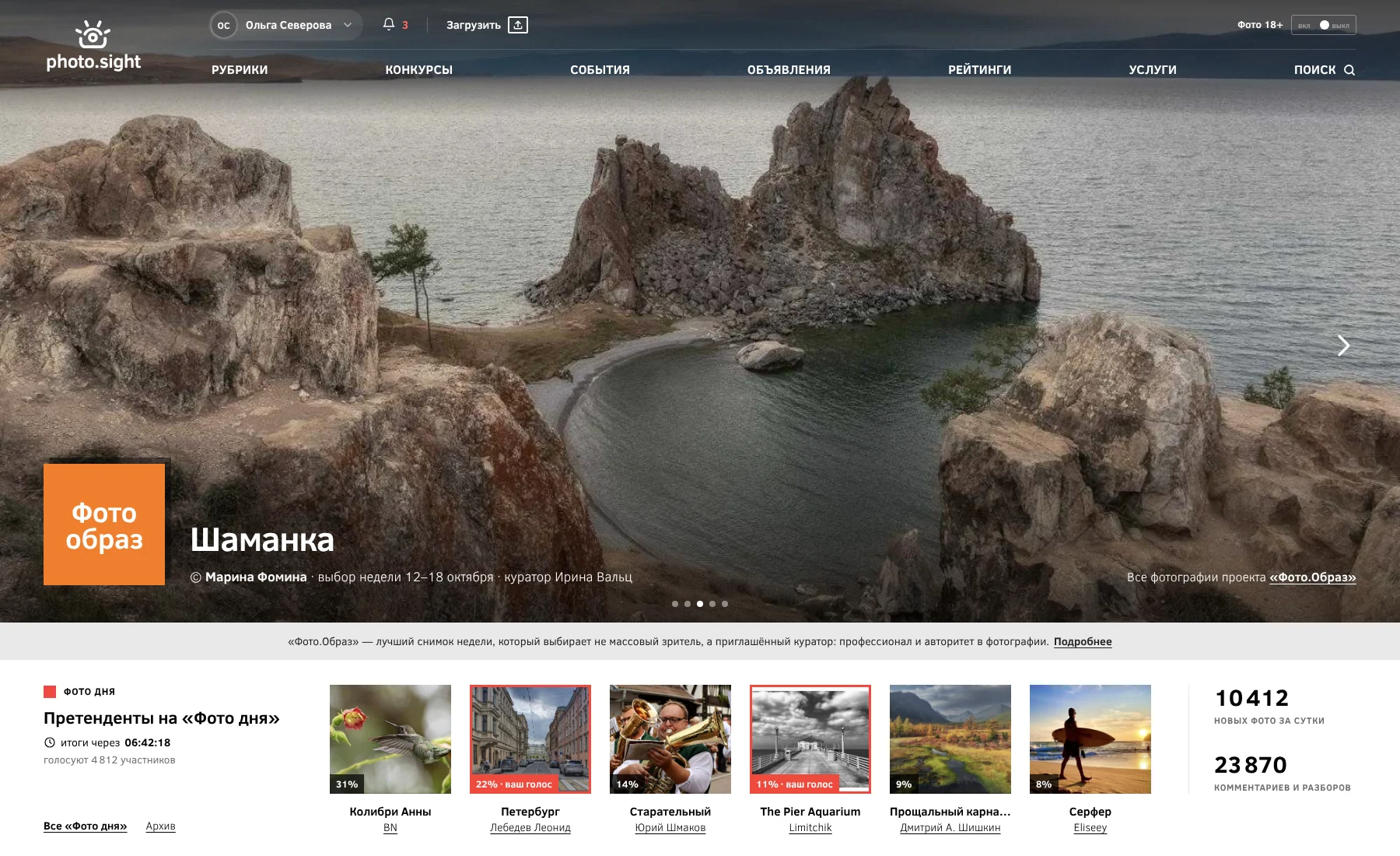The width and height of the screenshot is (1400, 856).
Task: Click the search magnifier icon
Action: click(1349, 70)
